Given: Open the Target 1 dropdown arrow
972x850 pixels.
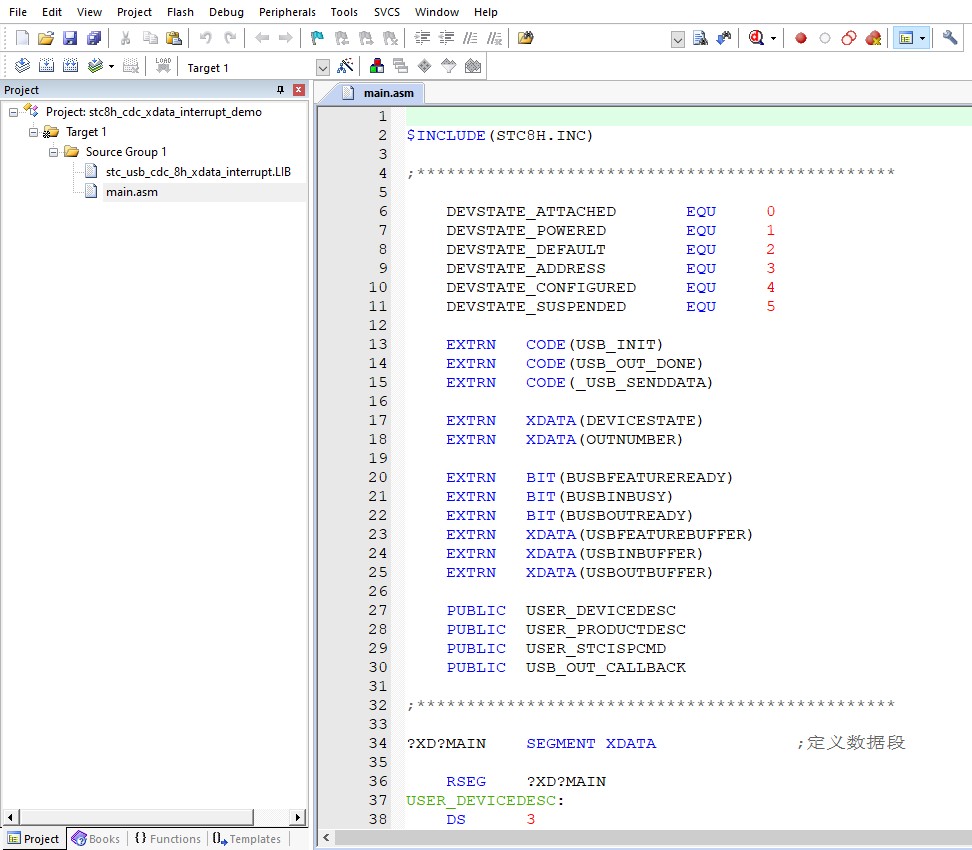Looking at the screenshot, I should [322, 67].
